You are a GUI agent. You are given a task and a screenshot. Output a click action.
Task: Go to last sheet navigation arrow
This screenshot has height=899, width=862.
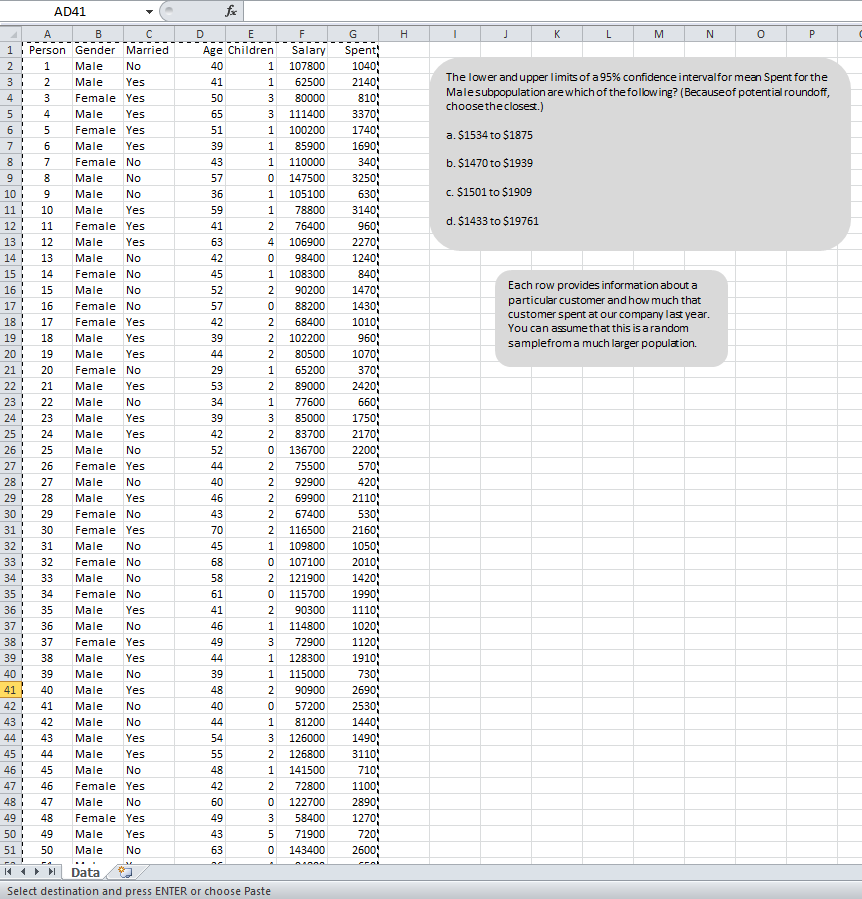(x=52, y=871)
